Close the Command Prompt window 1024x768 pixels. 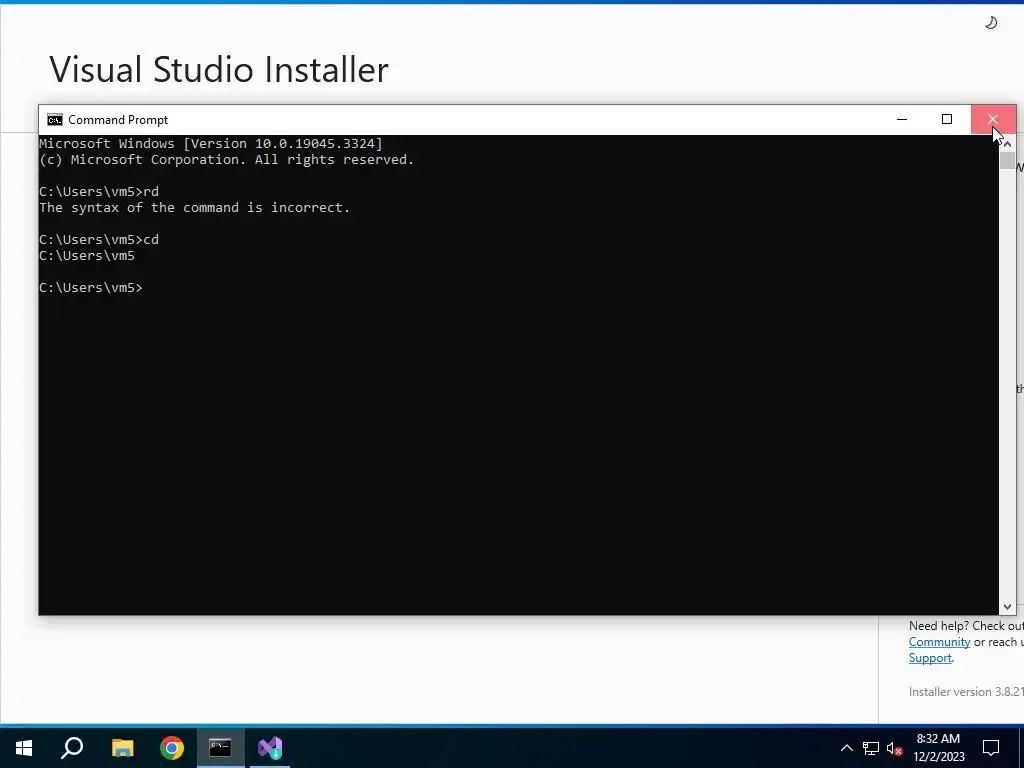[x=993, y=119]
